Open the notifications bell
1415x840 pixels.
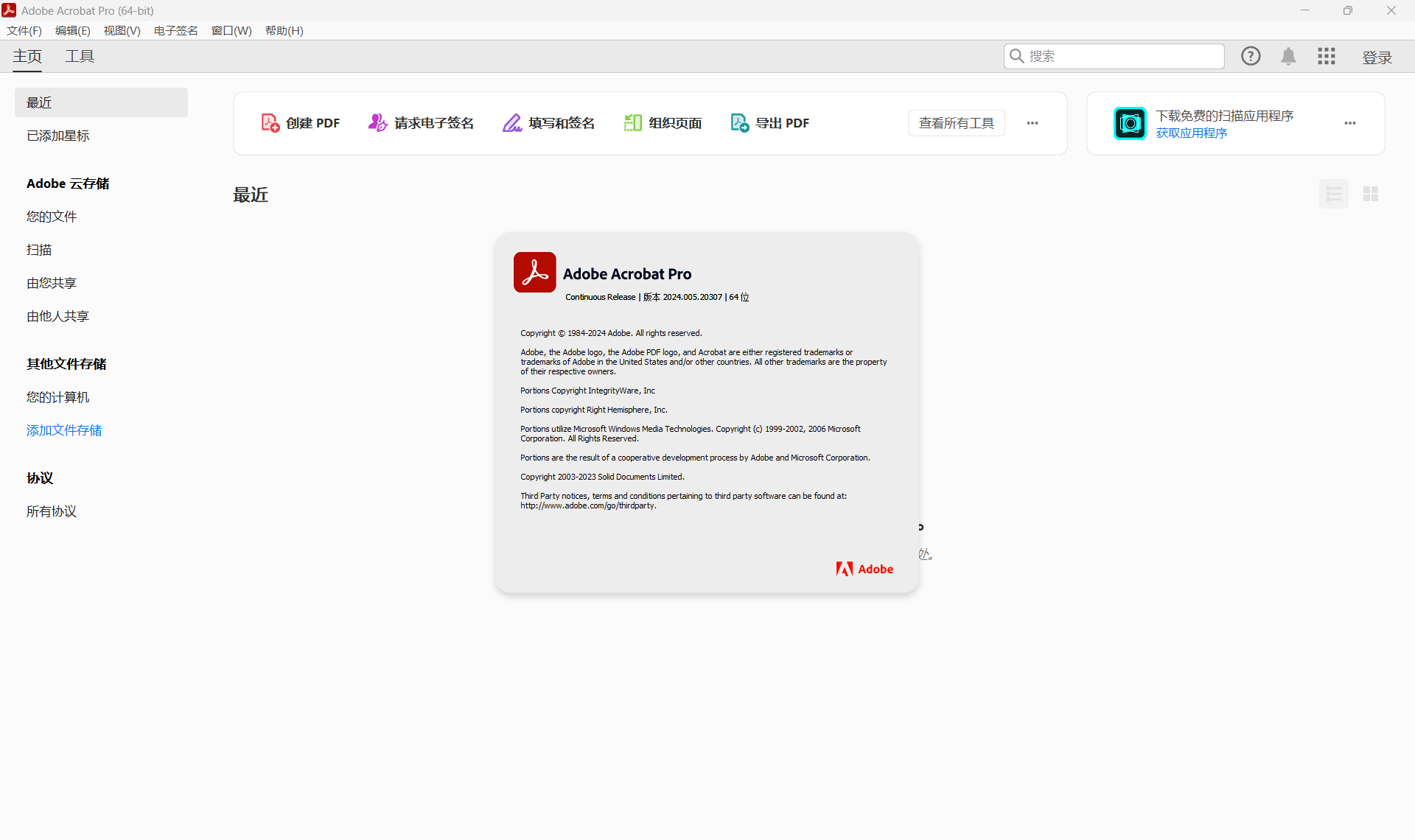[x=1288, y=57]
